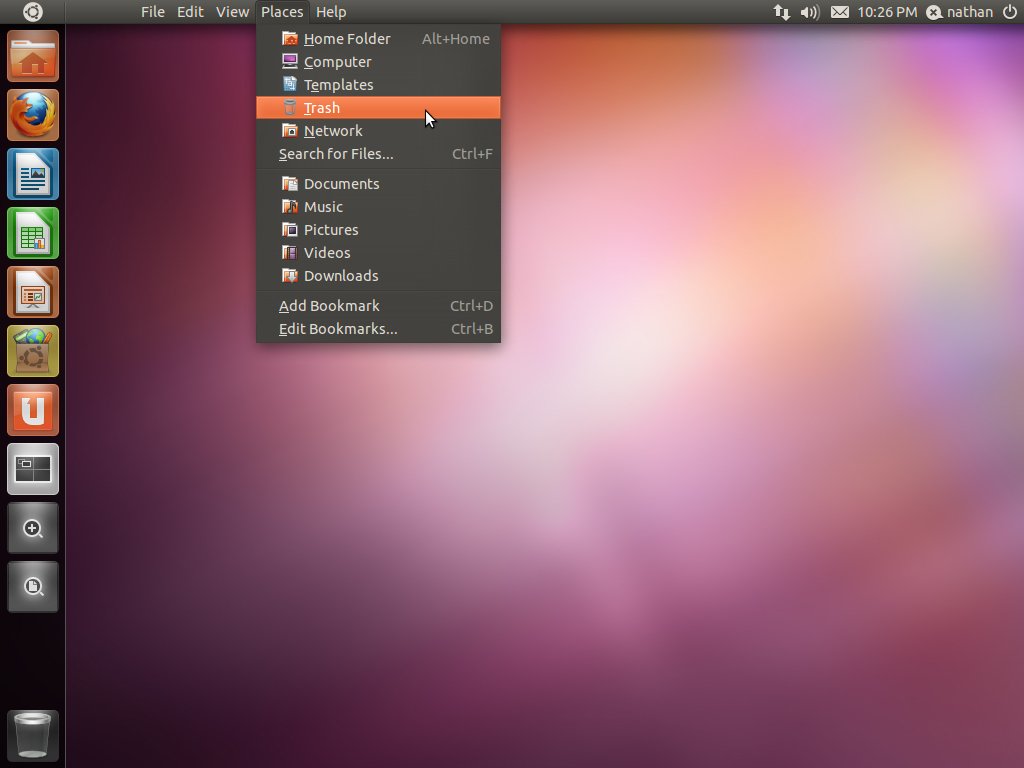Viewport: 1024px width, 768px height.
Task: Choose Search for Files from the menu
Action: pyautogui.click(x=335, y=153)
